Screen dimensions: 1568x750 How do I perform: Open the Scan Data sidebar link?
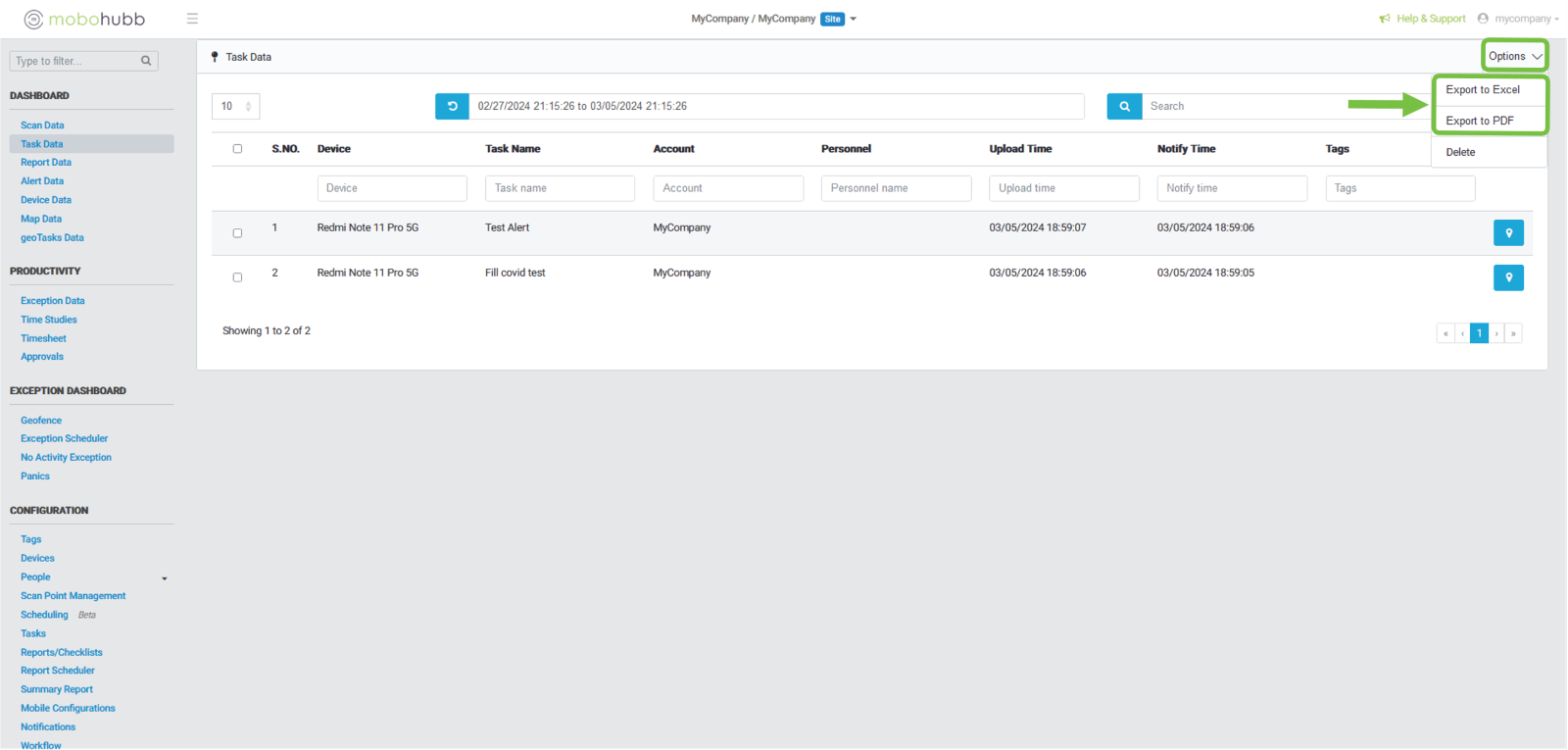(x=42, y=125)
